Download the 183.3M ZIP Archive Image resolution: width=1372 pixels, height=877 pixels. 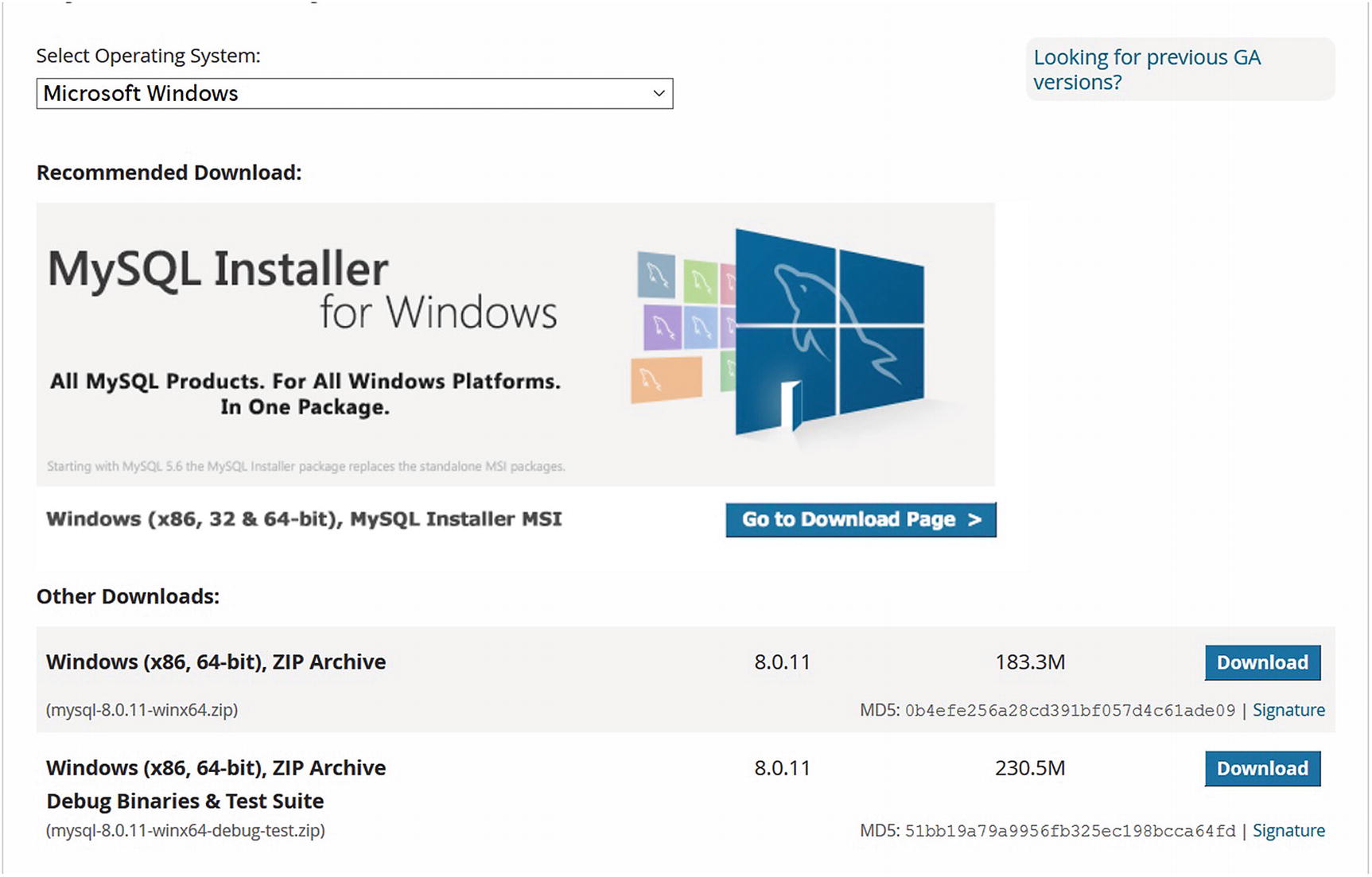click(1262, 662)
